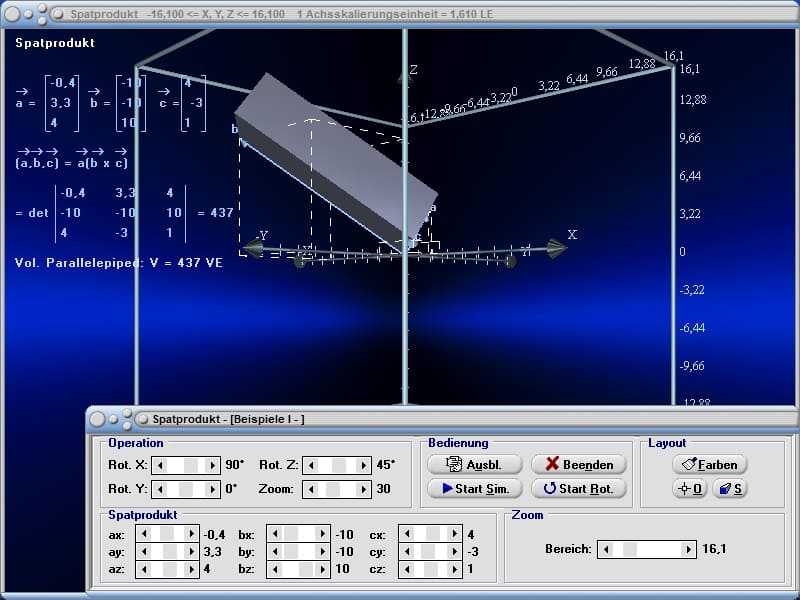Screen dimensions: 800x600
Task: Decrease bz using its left arrow
Action: click(x=275, y=569)
